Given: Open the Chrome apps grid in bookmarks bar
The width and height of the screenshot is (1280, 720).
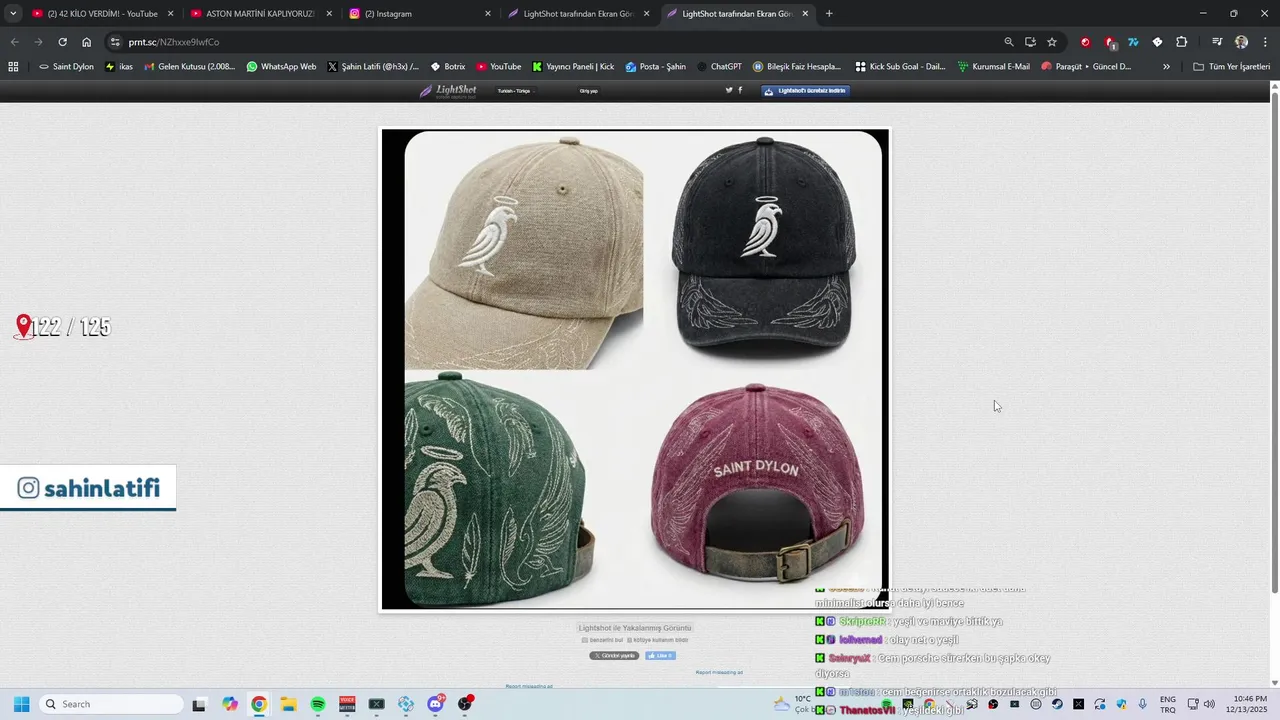Looking at the screenshot, I should (x=13, y=66).
